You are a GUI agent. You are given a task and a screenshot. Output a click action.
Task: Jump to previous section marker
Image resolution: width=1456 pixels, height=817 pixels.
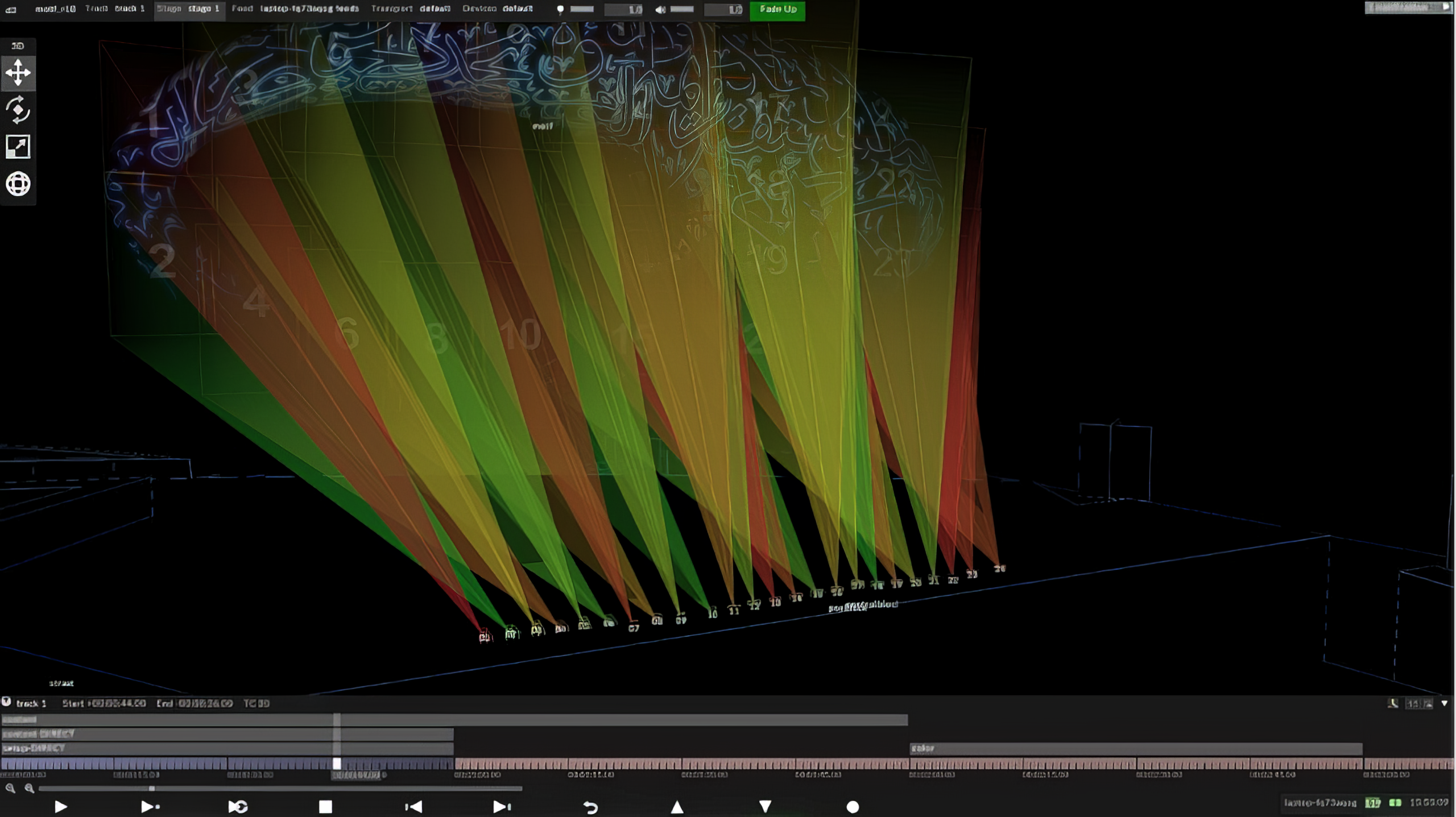click(413, 807)
